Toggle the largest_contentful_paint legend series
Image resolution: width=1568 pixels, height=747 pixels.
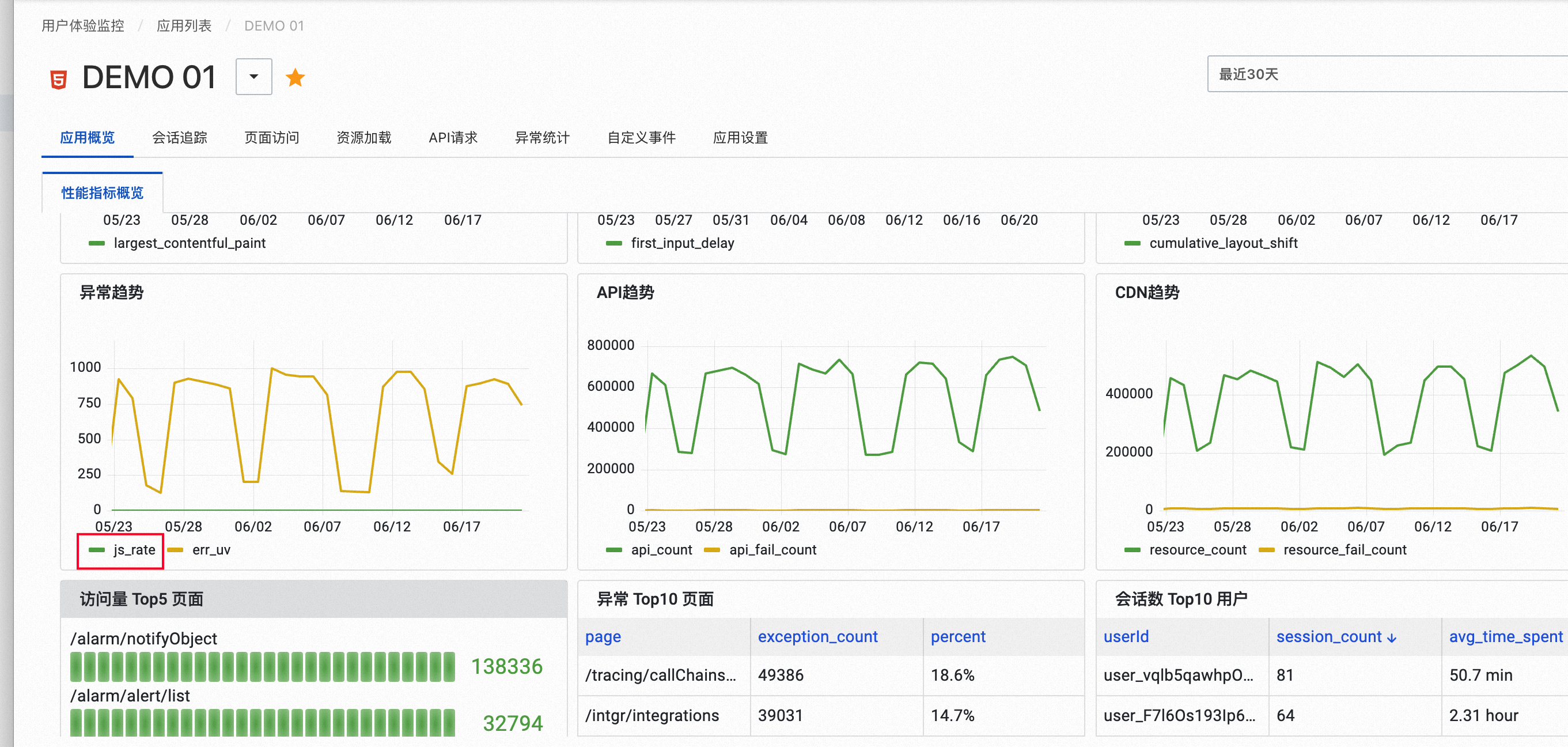177,243
